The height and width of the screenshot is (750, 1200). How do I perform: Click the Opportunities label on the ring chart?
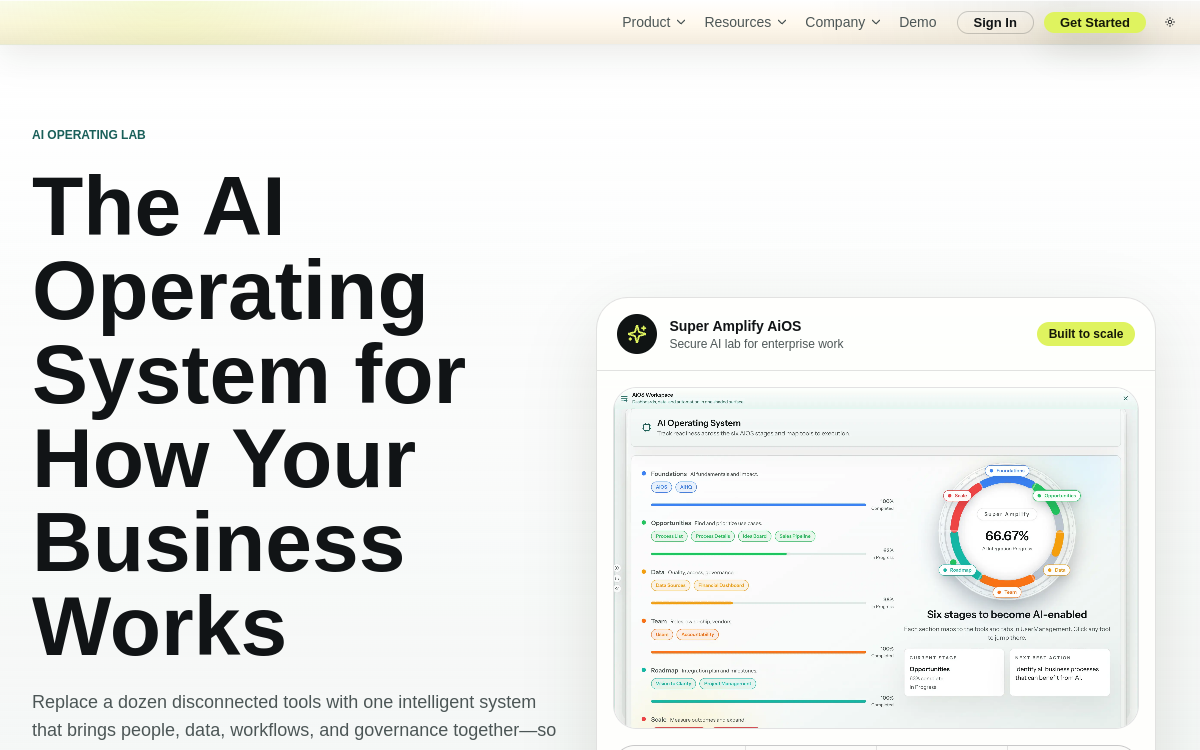1057,496
